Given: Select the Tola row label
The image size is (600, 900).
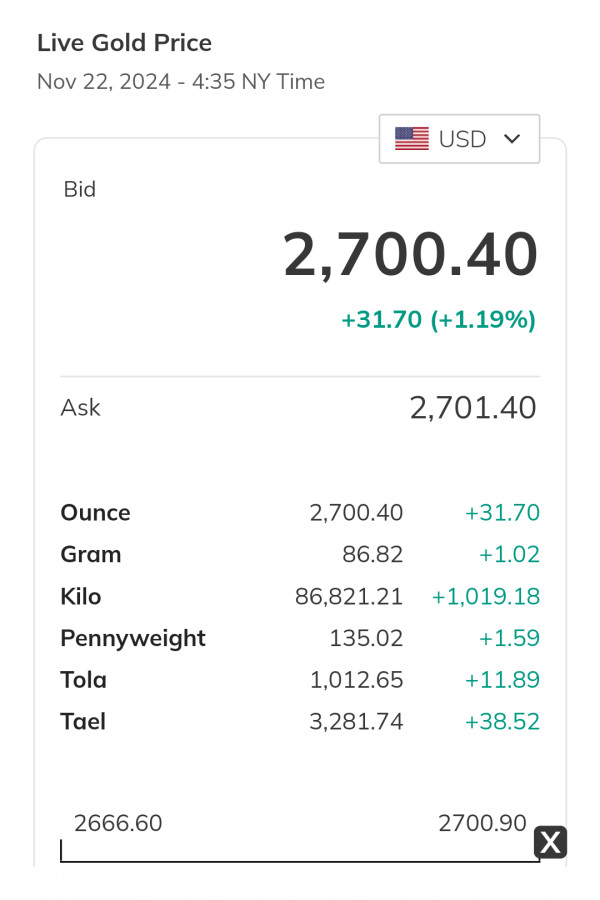Looking at the screenshot, I should tap(83, 680).
